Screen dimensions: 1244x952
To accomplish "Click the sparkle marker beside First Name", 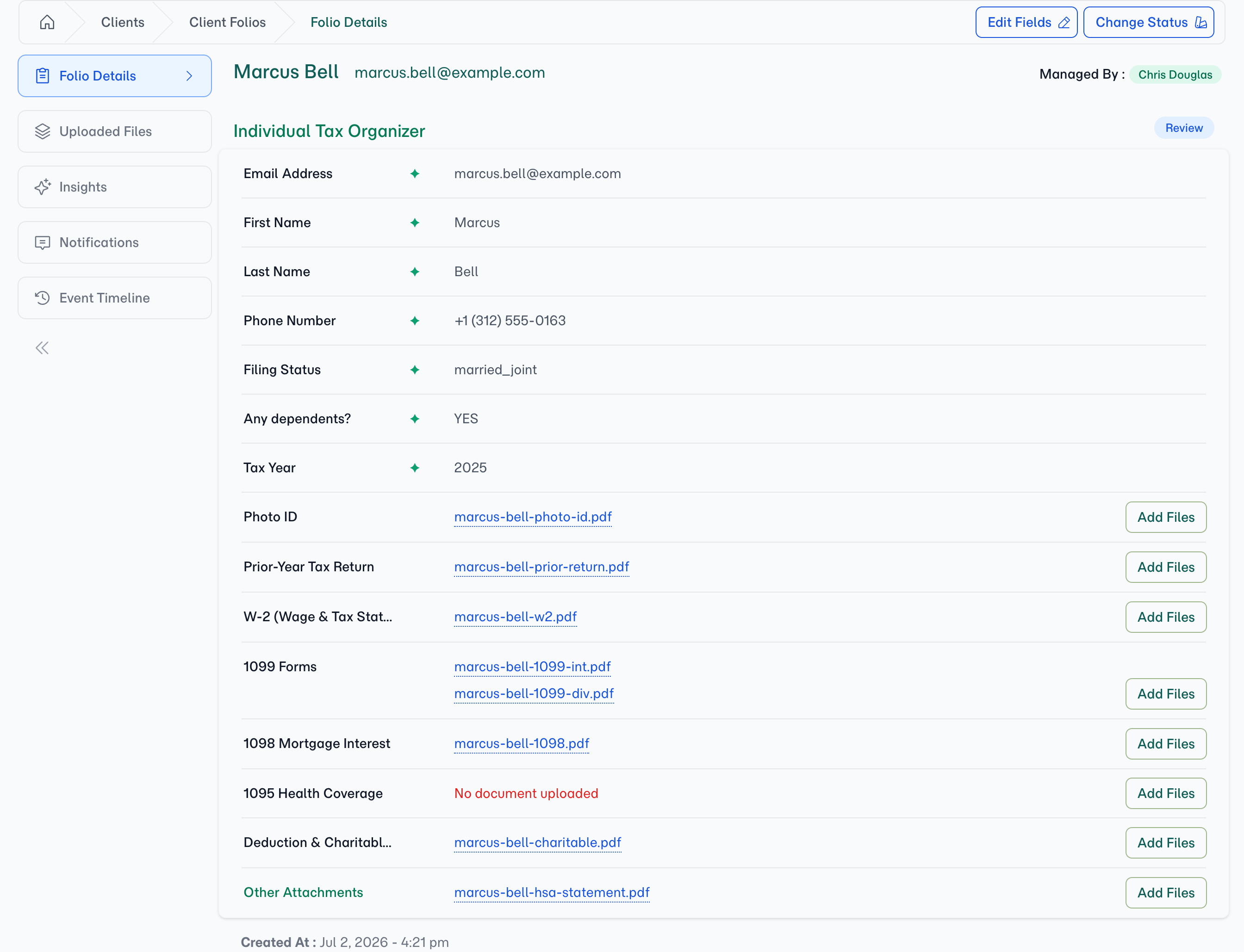I will tap(415, 223).
